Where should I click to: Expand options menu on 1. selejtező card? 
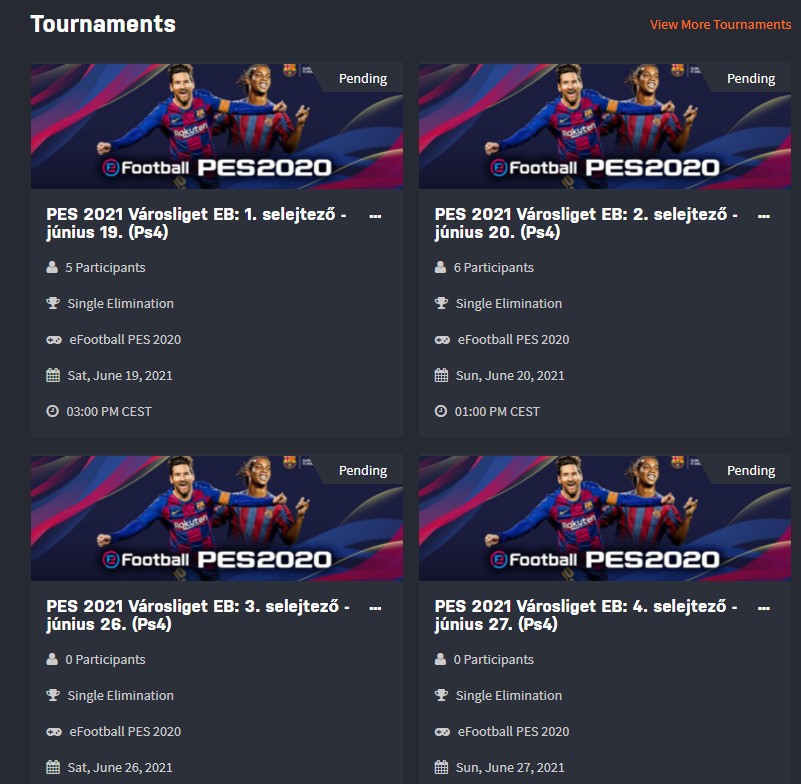(375, 216)
